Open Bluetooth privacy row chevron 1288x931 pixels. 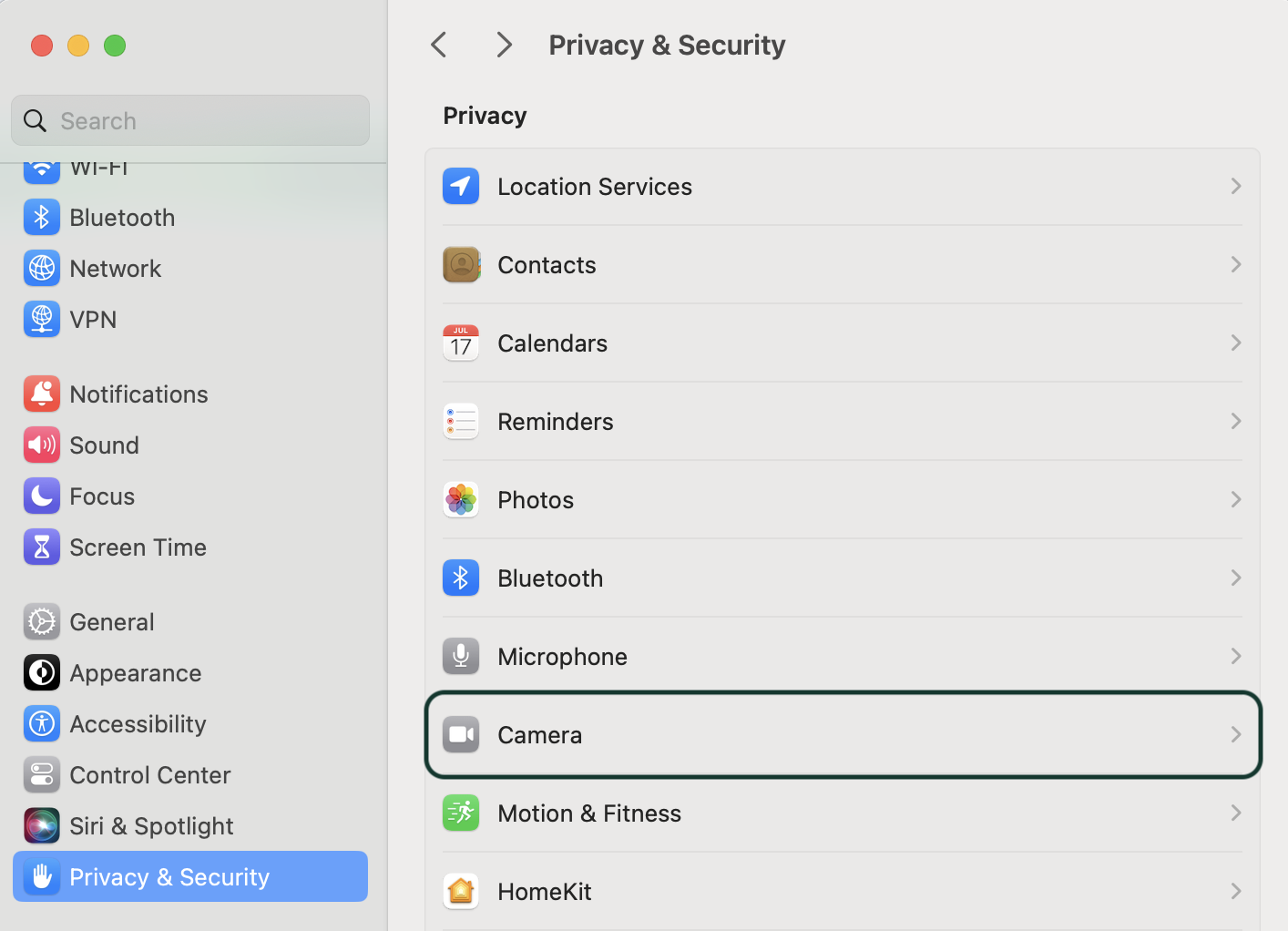[1235, 578]
